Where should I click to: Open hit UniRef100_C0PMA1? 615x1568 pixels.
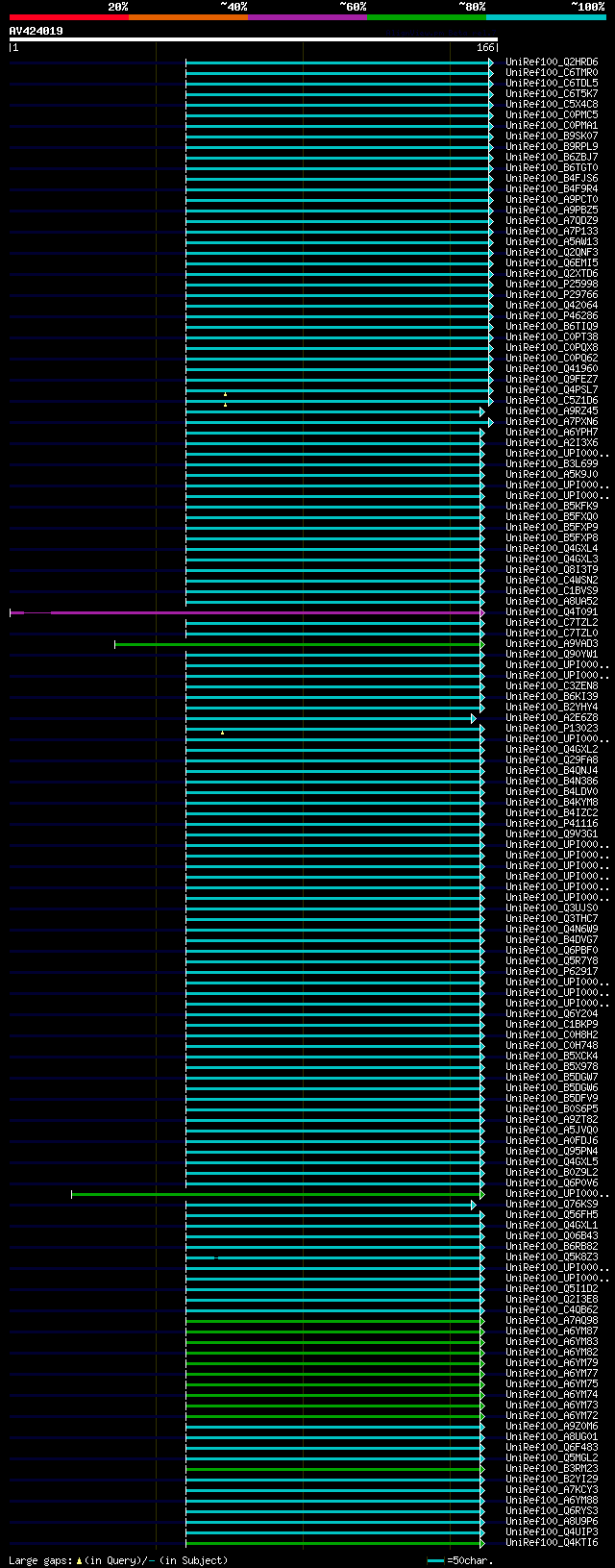point(552,126)
